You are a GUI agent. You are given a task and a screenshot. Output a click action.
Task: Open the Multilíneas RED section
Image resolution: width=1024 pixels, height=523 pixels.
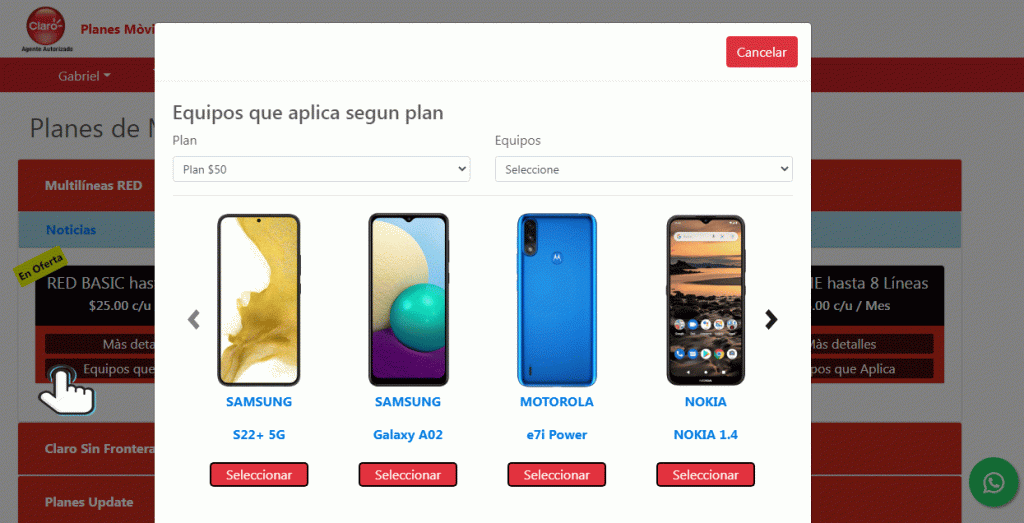coord(93,185)
